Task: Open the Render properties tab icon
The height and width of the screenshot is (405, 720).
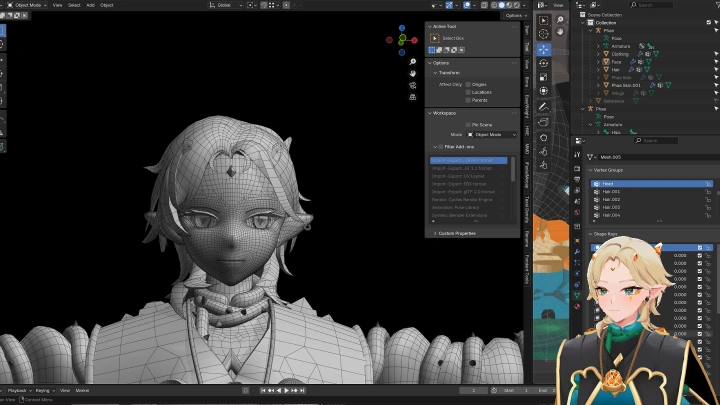Action: click(x=577, y=169)
